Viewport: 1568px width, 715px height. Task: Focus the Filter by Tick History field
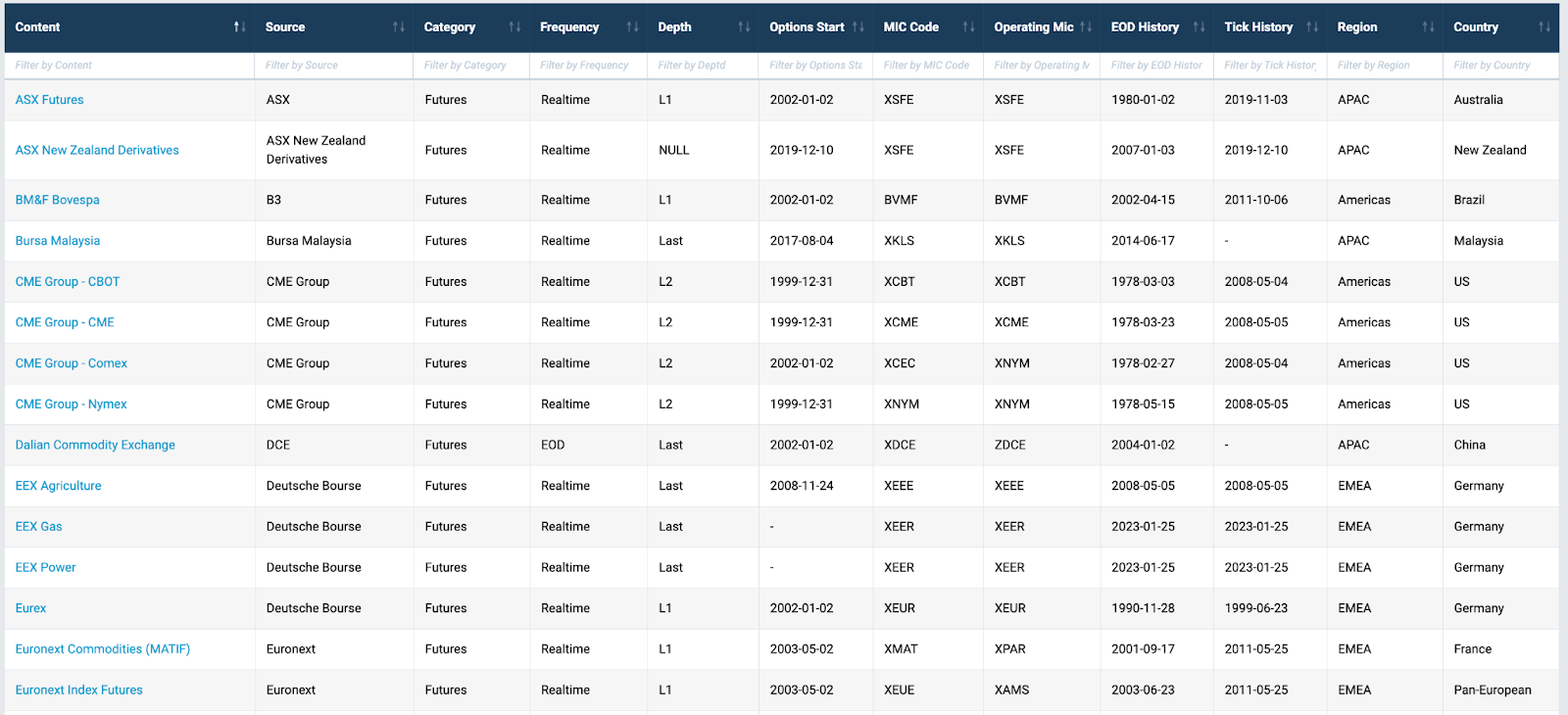point(1270,66)
